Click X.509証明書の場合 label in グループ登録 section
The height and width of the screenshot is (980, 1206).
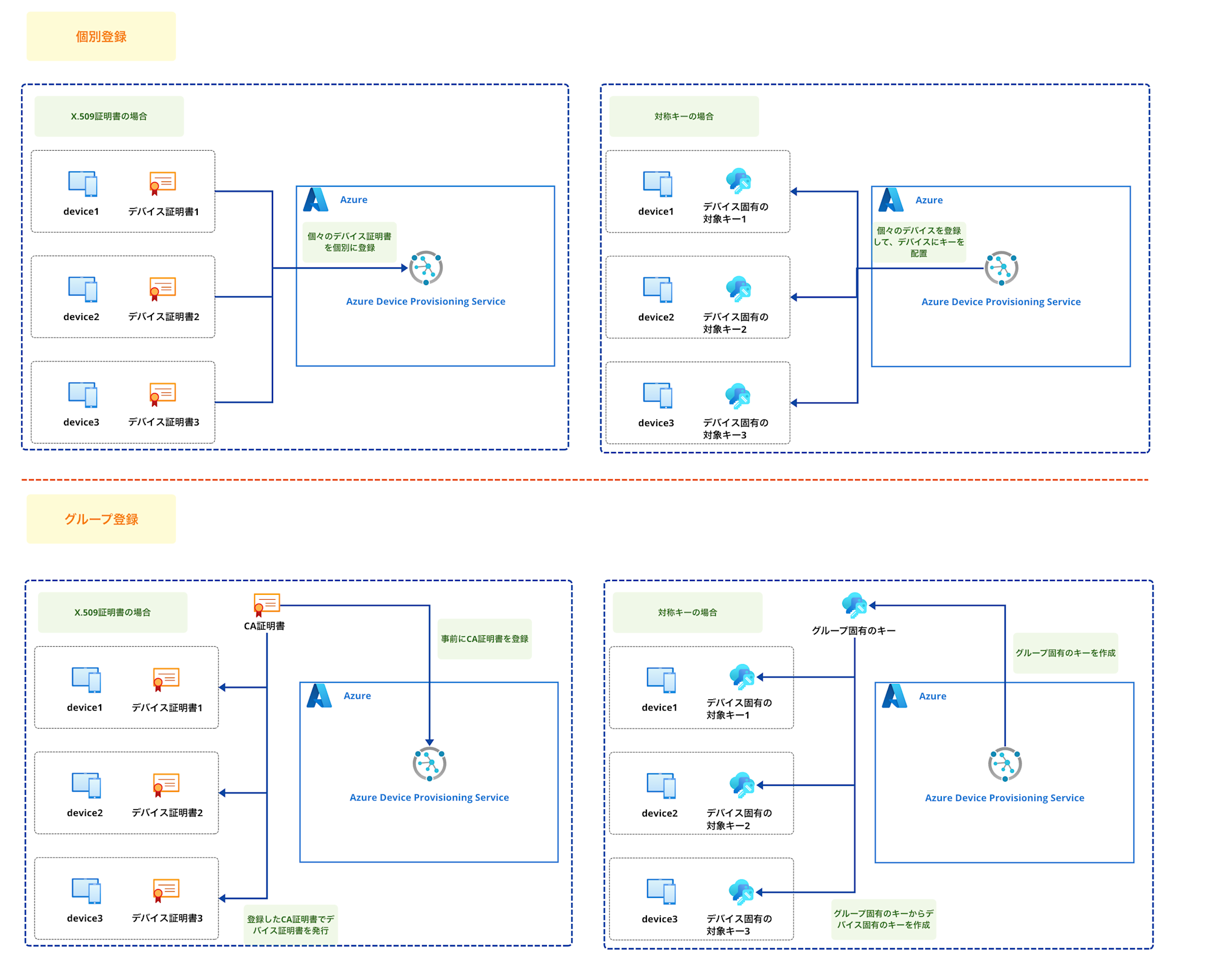click(113, 612)
